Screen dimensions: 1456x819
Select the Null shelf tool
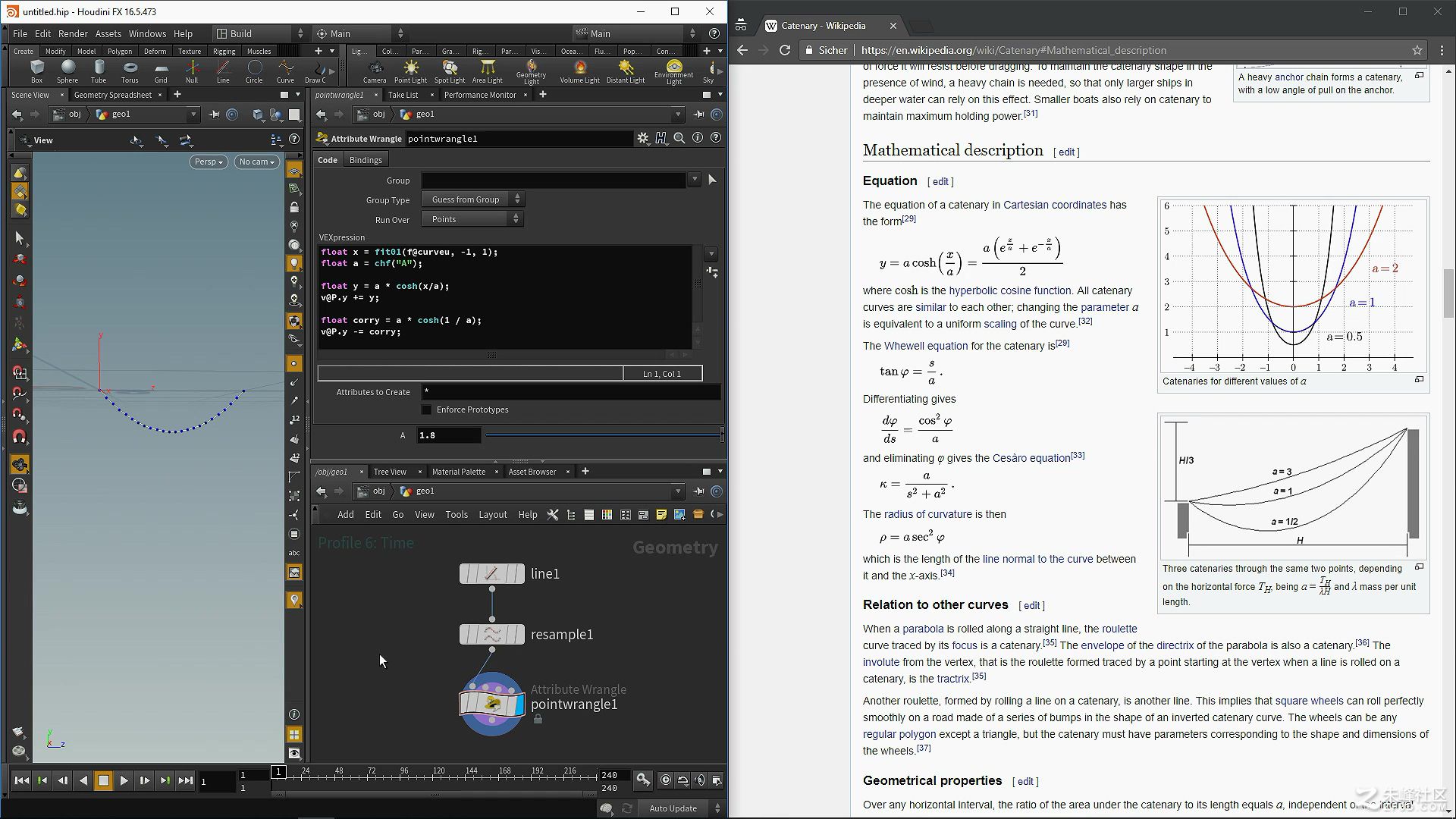click(x=192, y=71)
